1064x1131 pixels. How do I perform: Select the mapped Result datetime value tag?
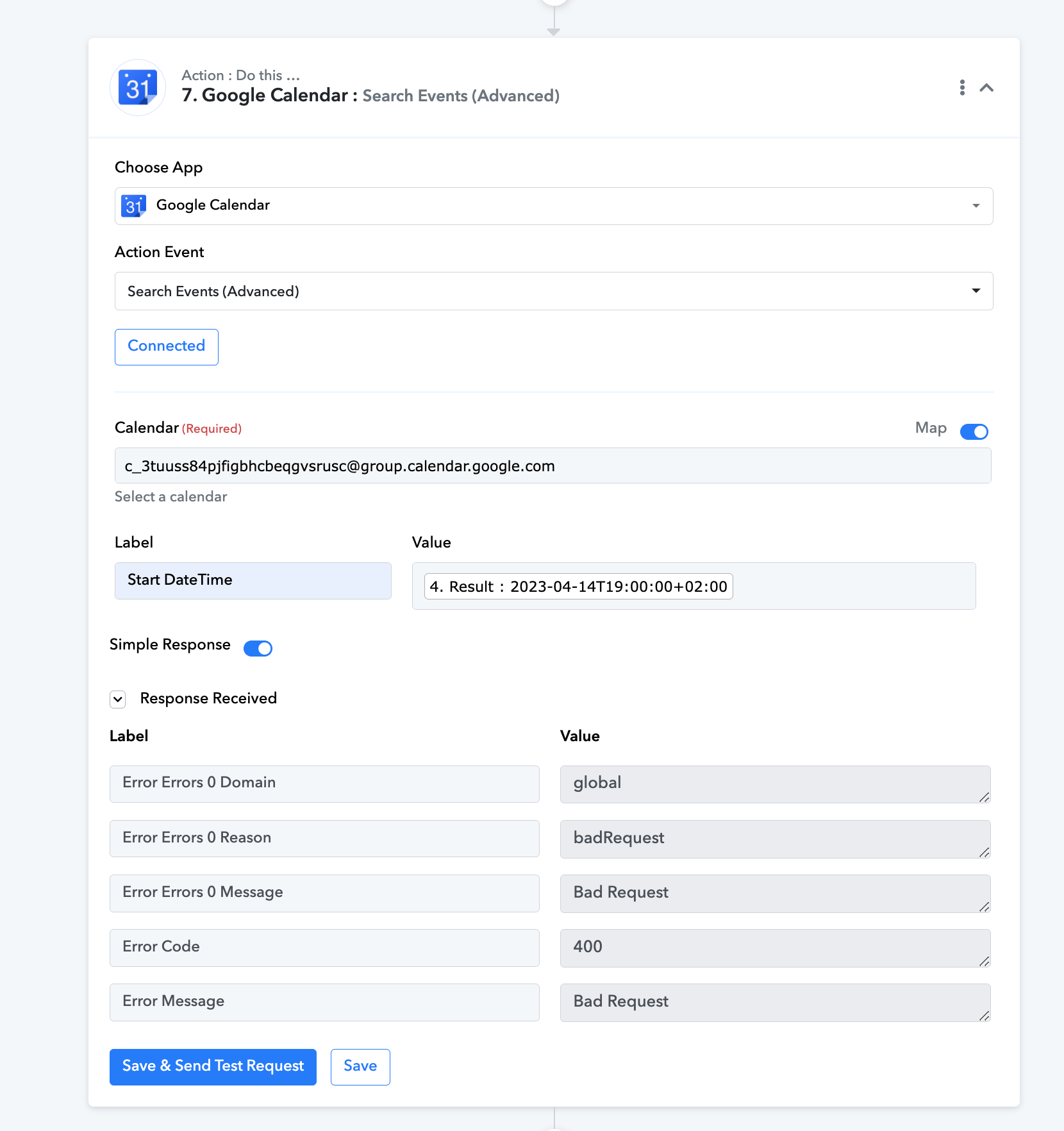(578, 587)
